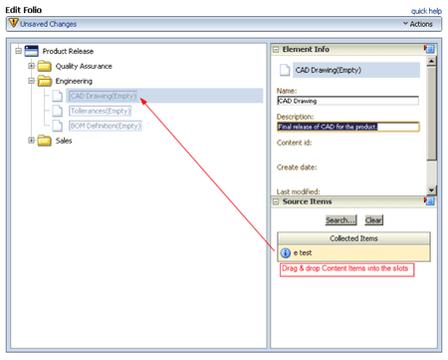Click the info icon beside e test
The width and height of the screenshot is (448, 360).
tap(285, 253)
